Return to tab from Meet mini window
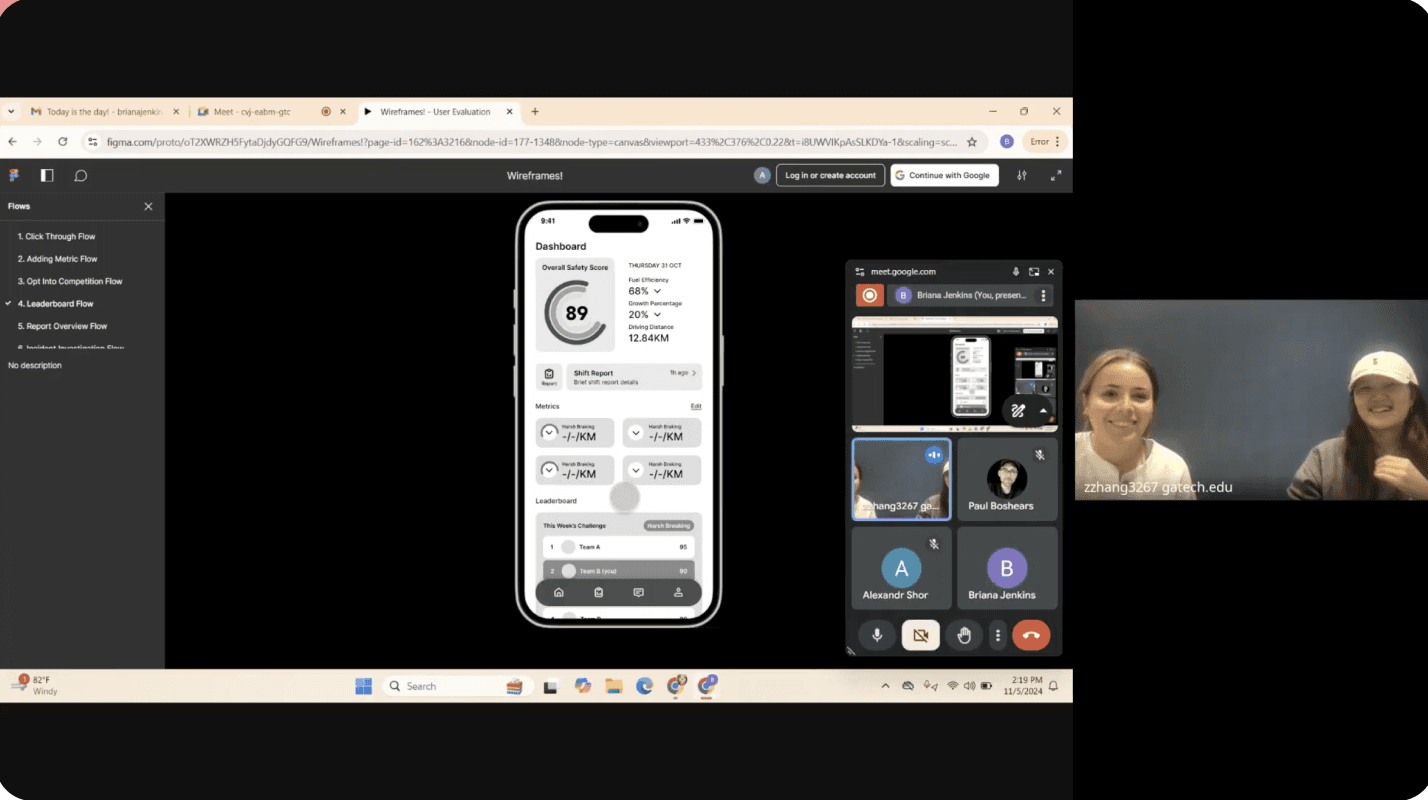Image resolution: width=1428 pixels, height=800 pixels. pyautogui.click(x=1034, y=271)
